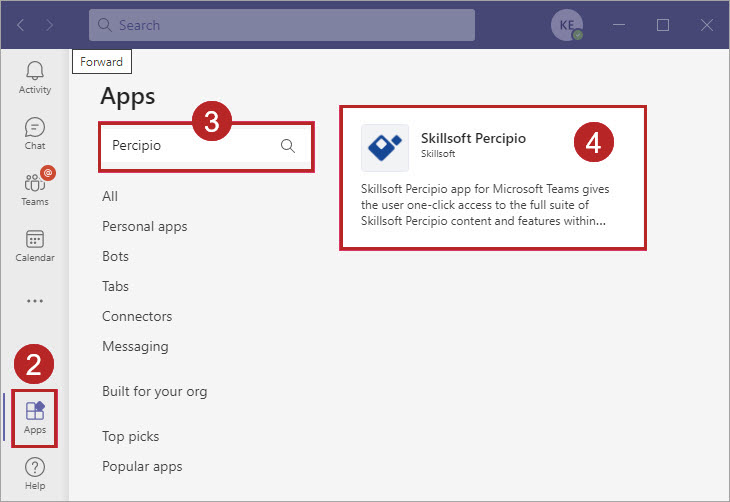Select the Messaging category
Viewport: 730px width, 502px height.
(135, 347)
